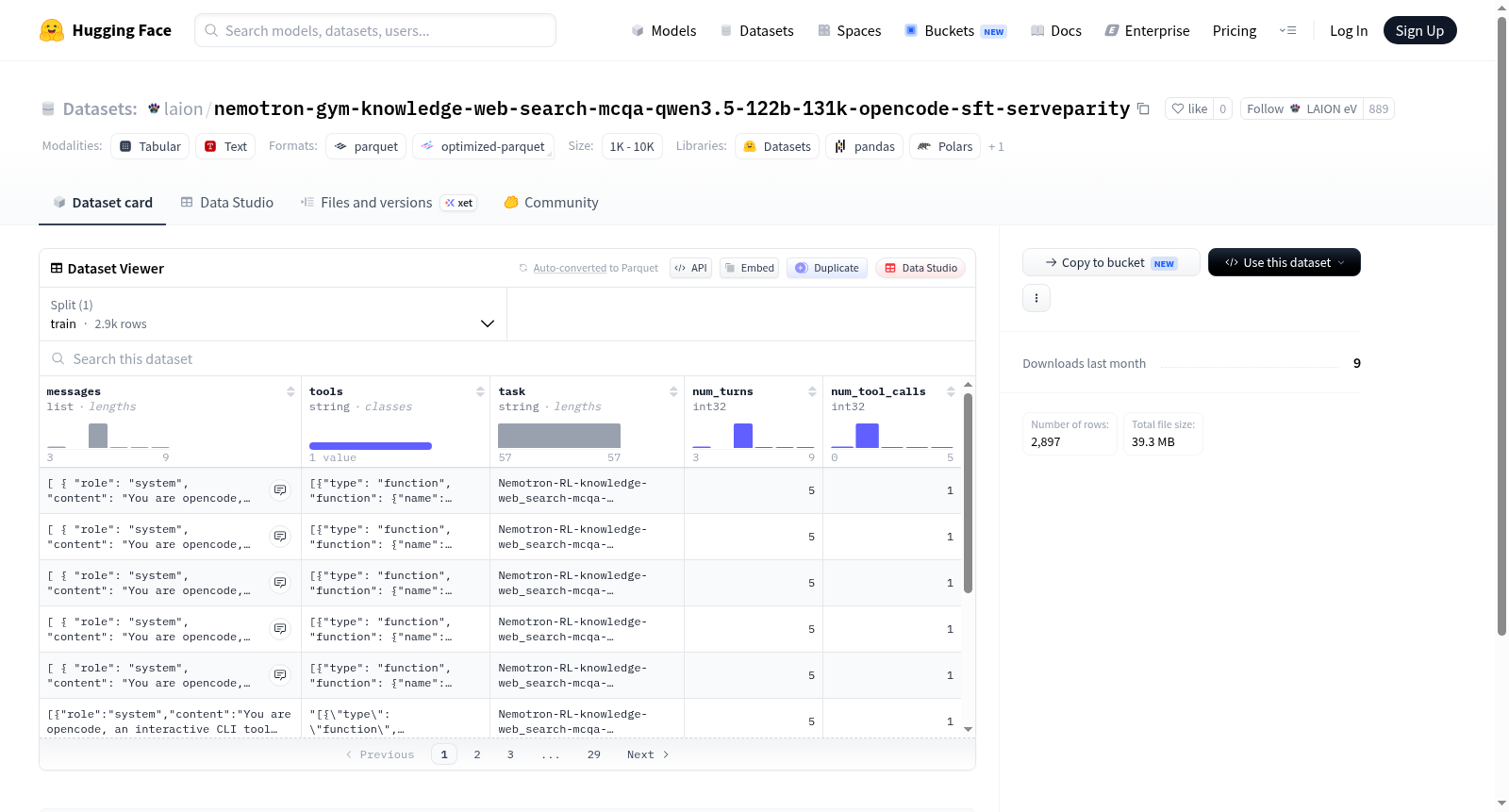Open conversation viewer in fifth messages row
Image resolution: width=1509 pixels, height=812 pixels.
[280, 675]
